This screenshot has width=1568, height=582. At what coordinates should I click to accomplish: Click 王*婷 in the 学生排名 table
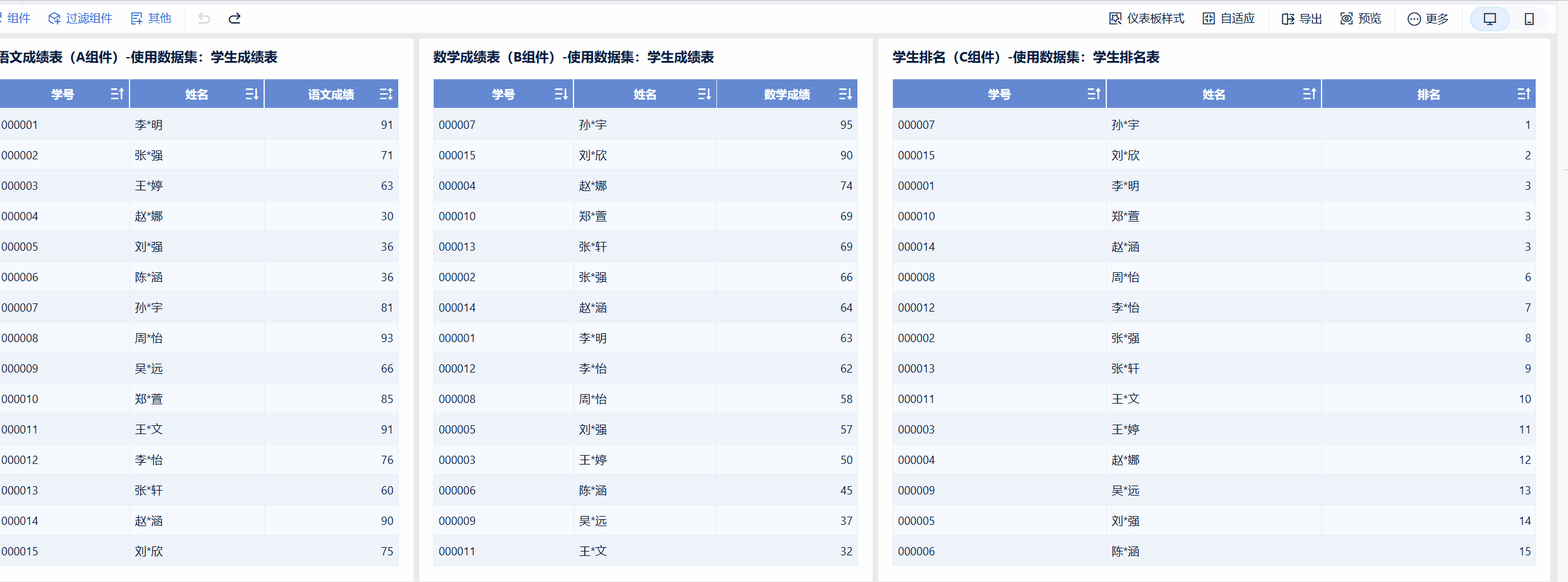(x=1125, y=430)
